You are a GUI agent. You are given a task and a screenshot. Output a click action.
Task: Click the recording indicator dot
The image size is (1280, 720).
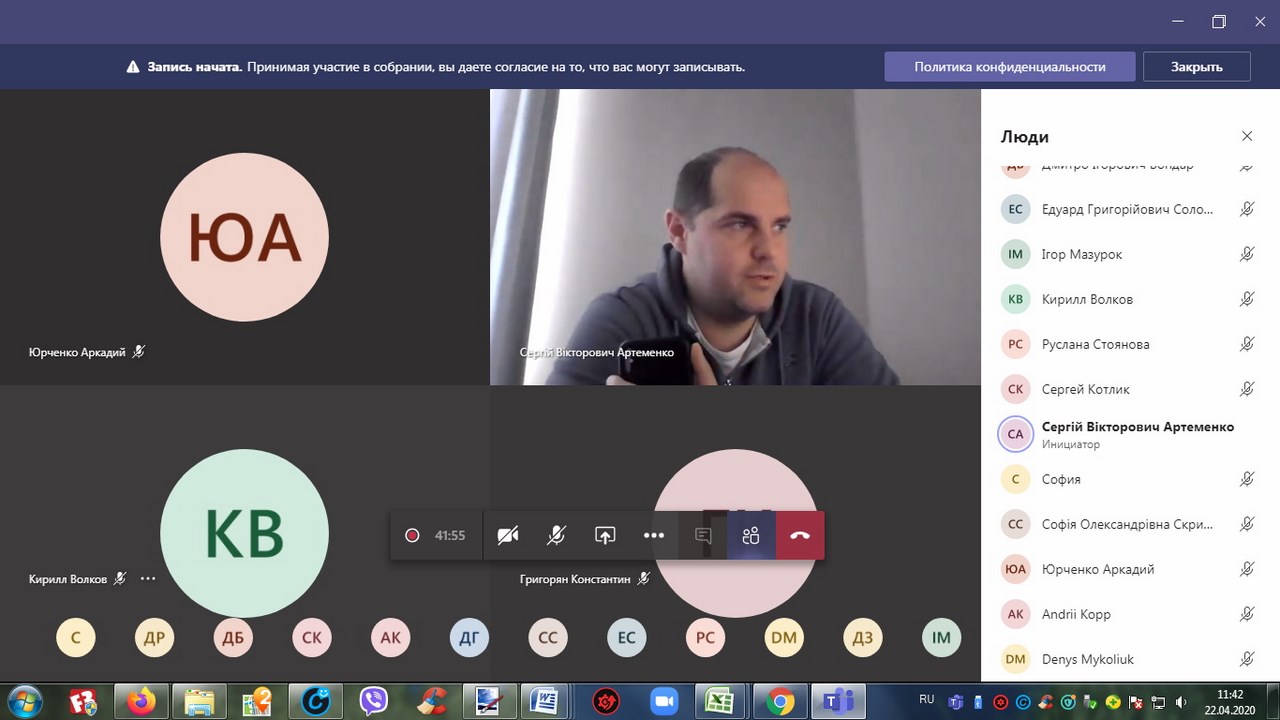coord(412,535)
